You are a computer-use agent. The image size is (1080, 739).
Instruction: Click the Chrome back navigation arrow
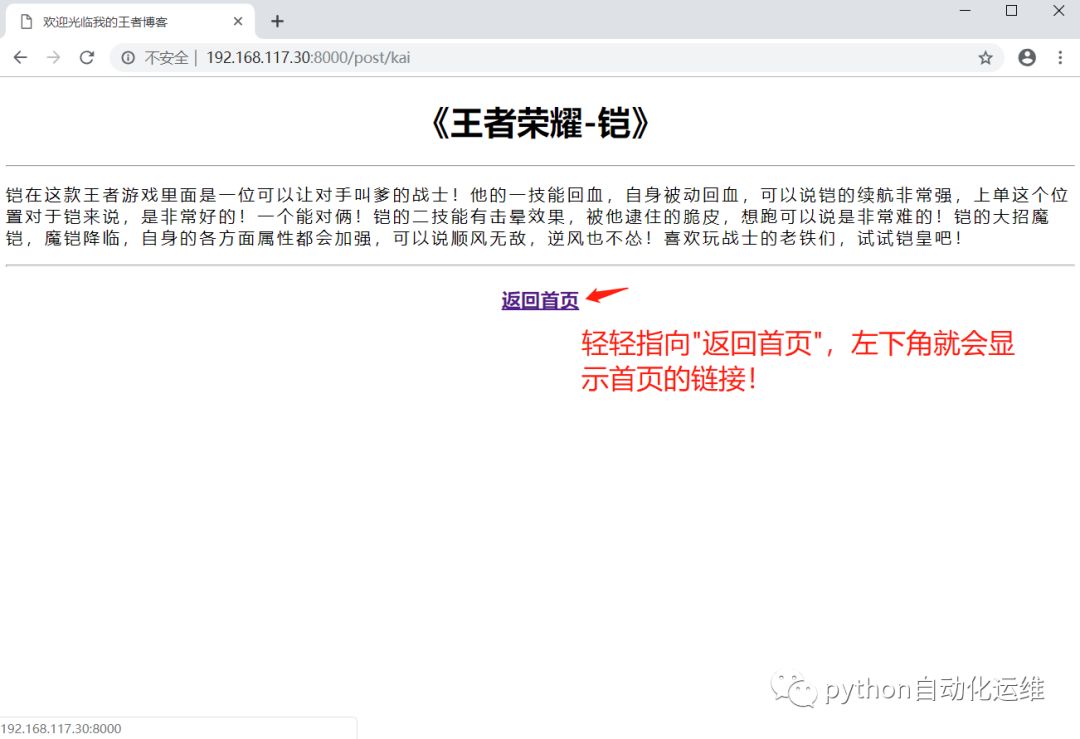(x=20, y=57)
